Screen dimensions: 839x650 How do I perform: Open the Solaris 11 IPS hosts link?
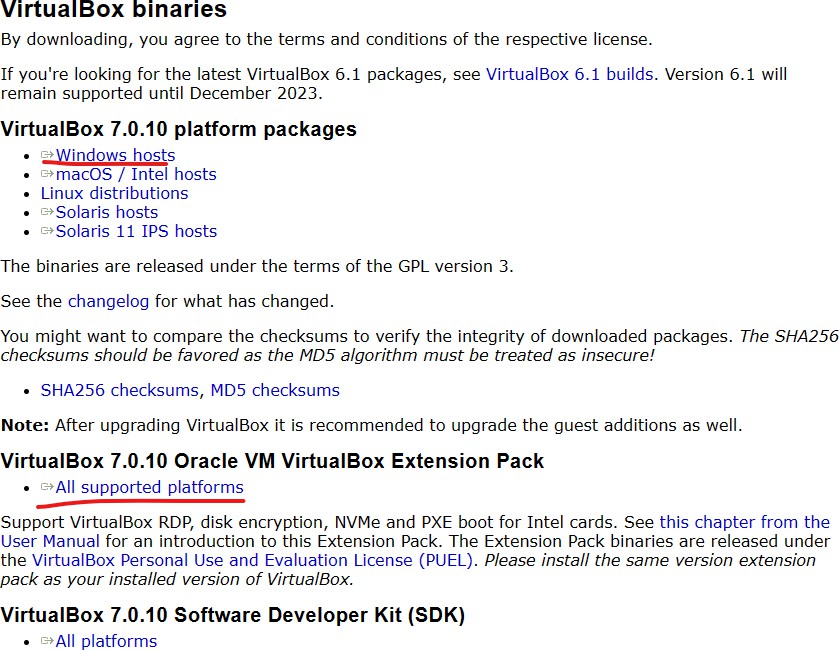click(x=136, y=231)
